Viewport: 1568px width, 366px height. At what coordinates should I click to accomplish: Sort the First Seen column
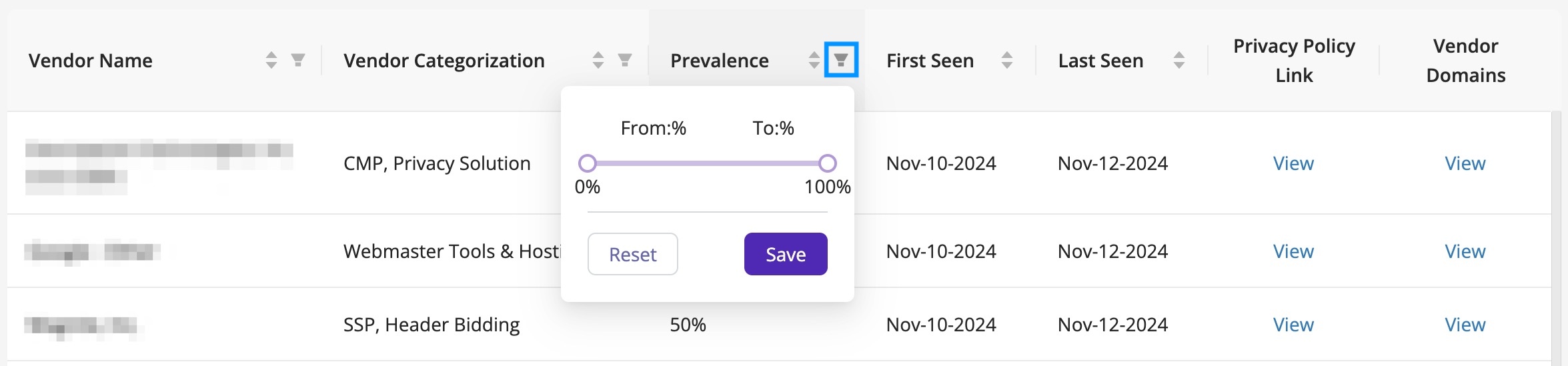pyautogui.click(x=1007, y=60)
